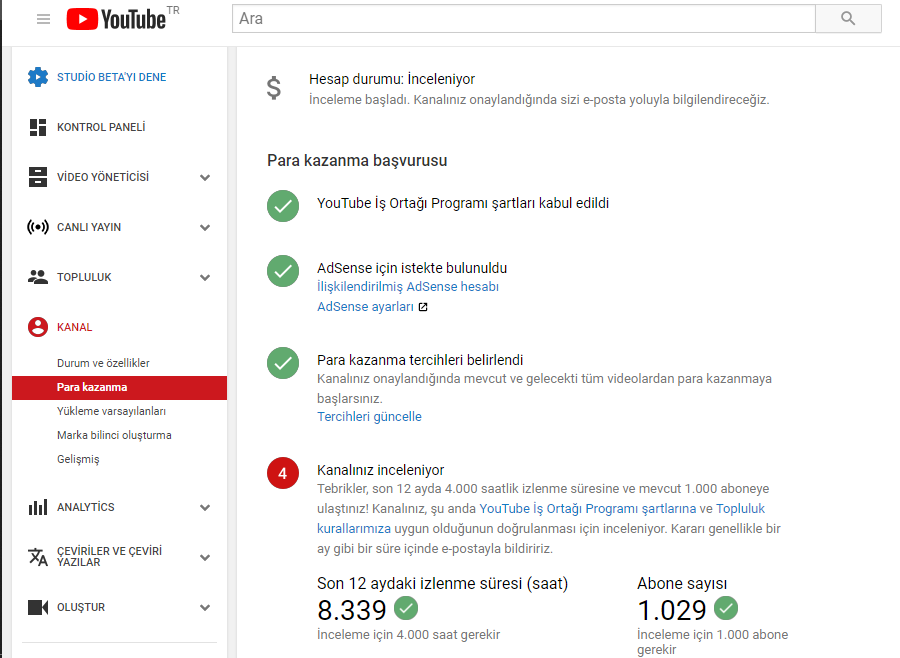Click the Analytics bar chart icon
900x658 pixels.
tap(38, 507)
